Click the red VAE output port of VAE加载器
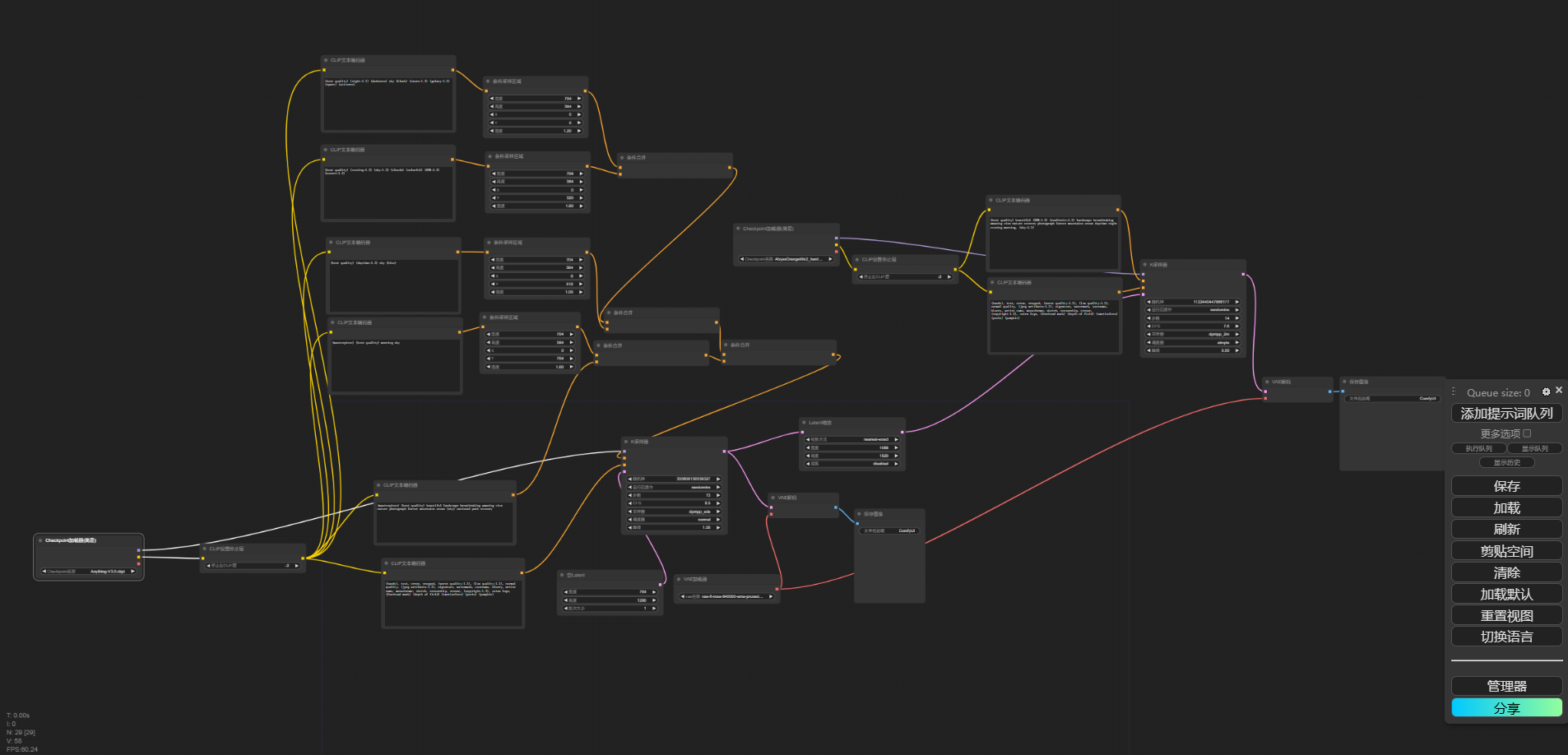This screenshot has width=1568, height=755. (777, 588)
